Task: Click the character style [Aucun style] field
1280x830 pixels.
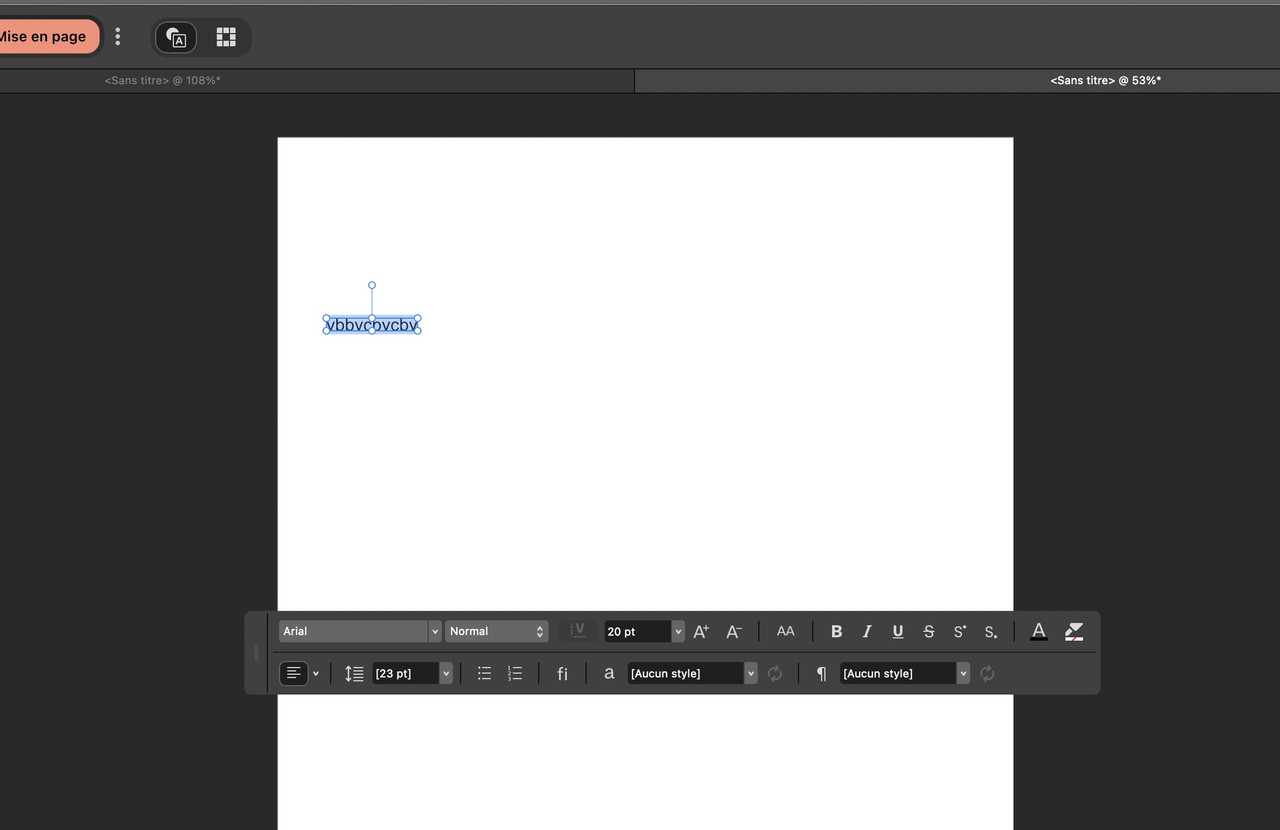Action: (x=686, y=673)
